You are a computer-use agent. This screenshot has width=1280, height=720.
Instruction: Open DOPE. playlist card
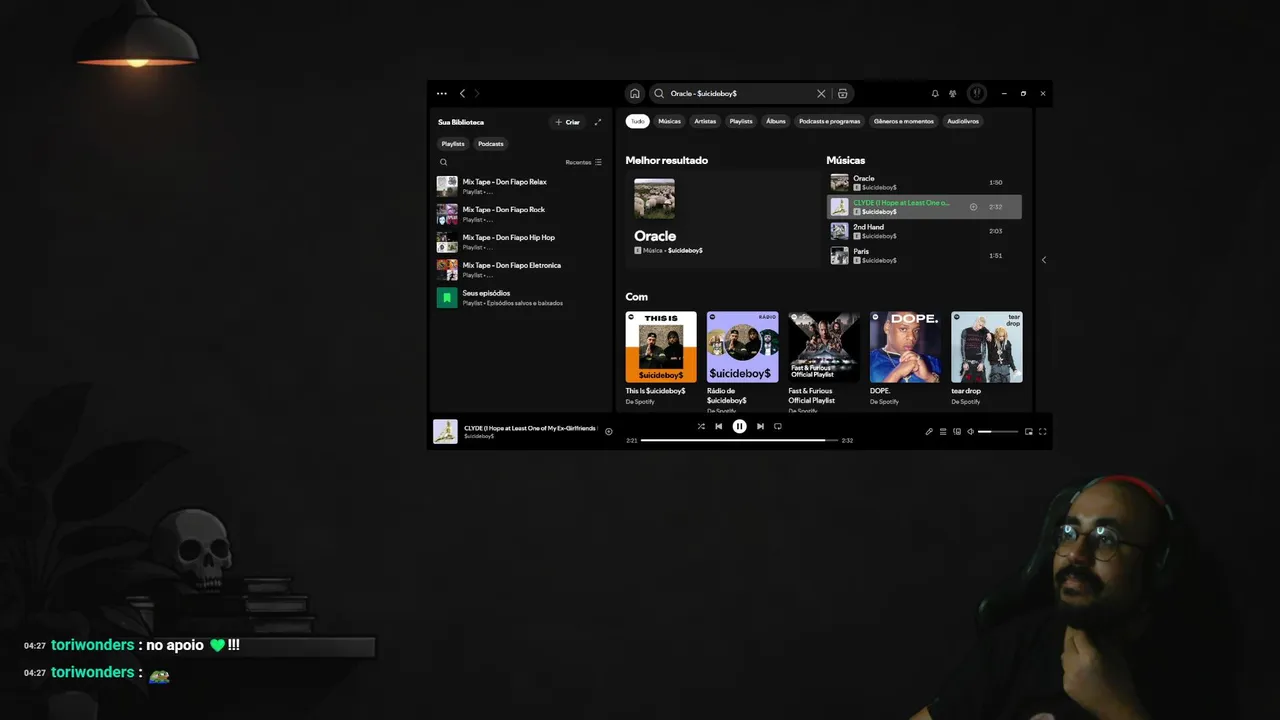point(905,359)
